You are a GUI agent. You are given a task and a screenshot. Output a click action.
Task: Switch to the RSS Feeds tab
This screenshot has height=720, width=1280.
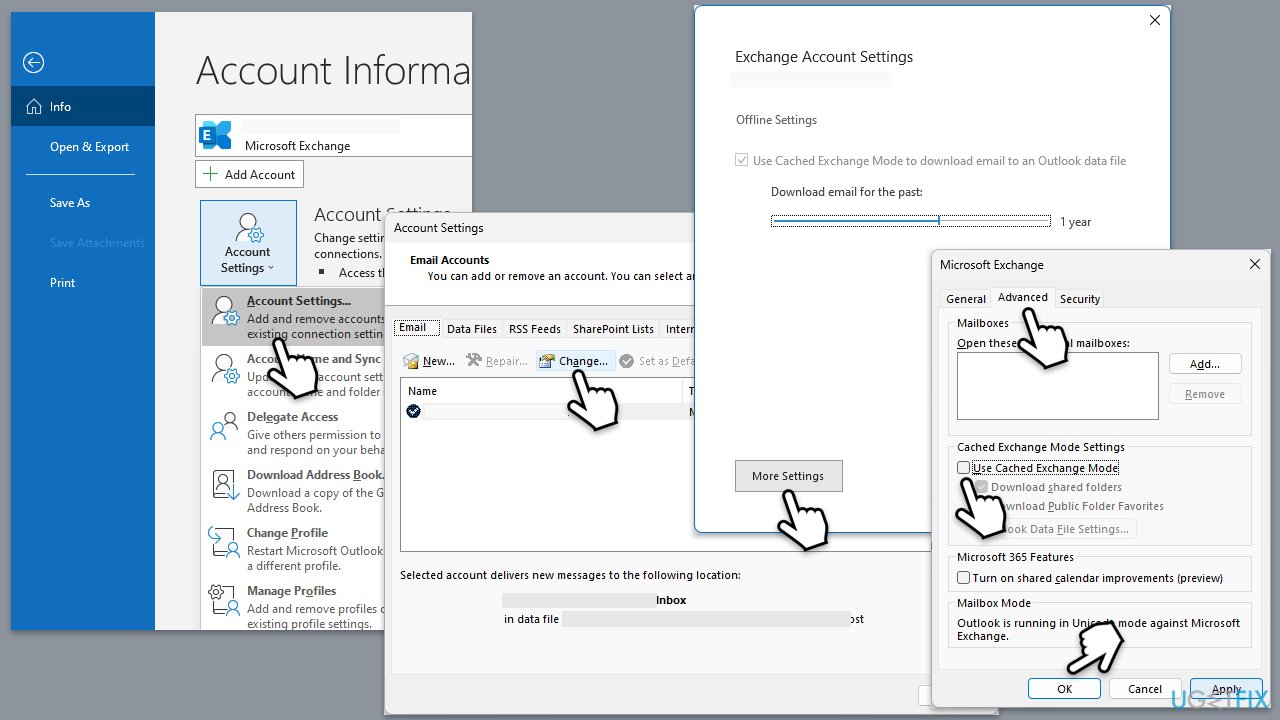535,329
